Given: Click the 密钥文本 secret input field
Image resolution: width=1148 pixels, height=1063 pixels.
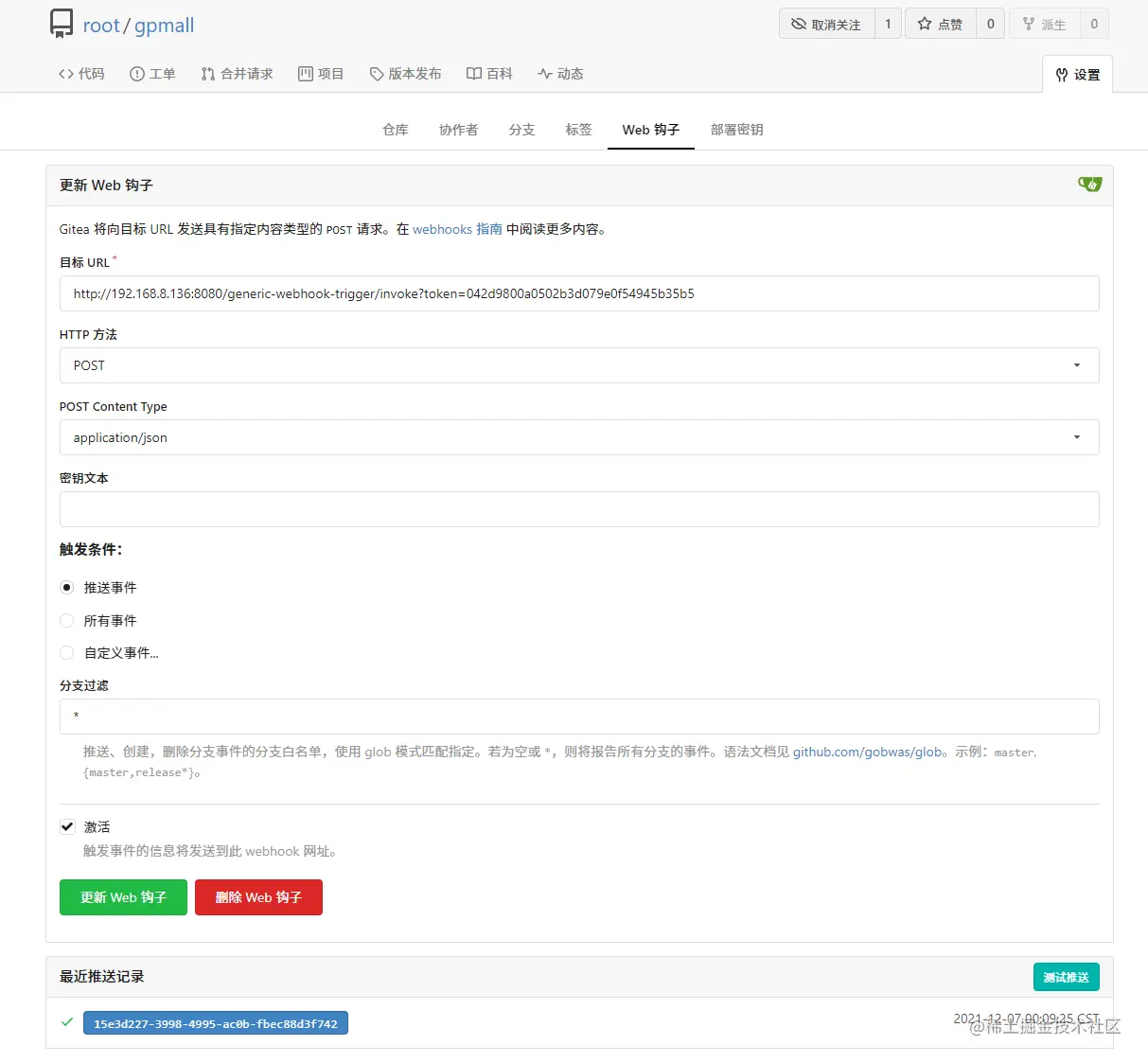Looking at the screenshot, I should [x=579, y=509].
